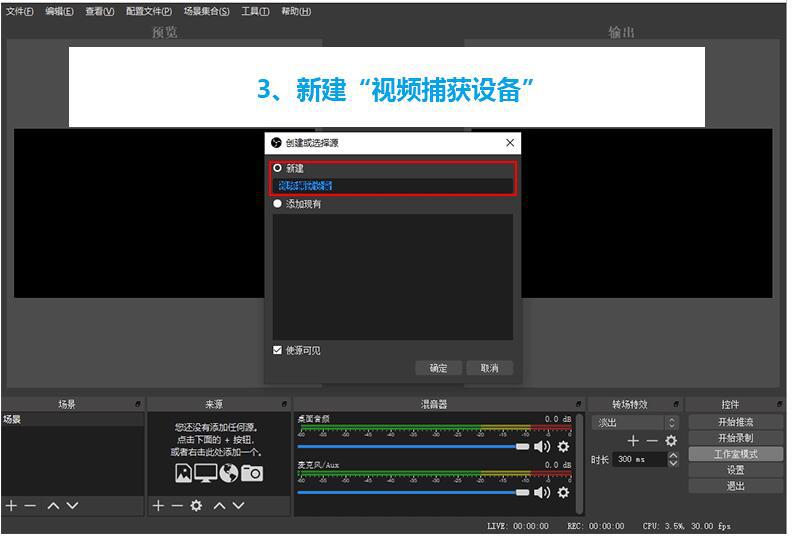Click the existing sources list box
The height and width of the screenshot is (537, 798).
click(393, 276)
